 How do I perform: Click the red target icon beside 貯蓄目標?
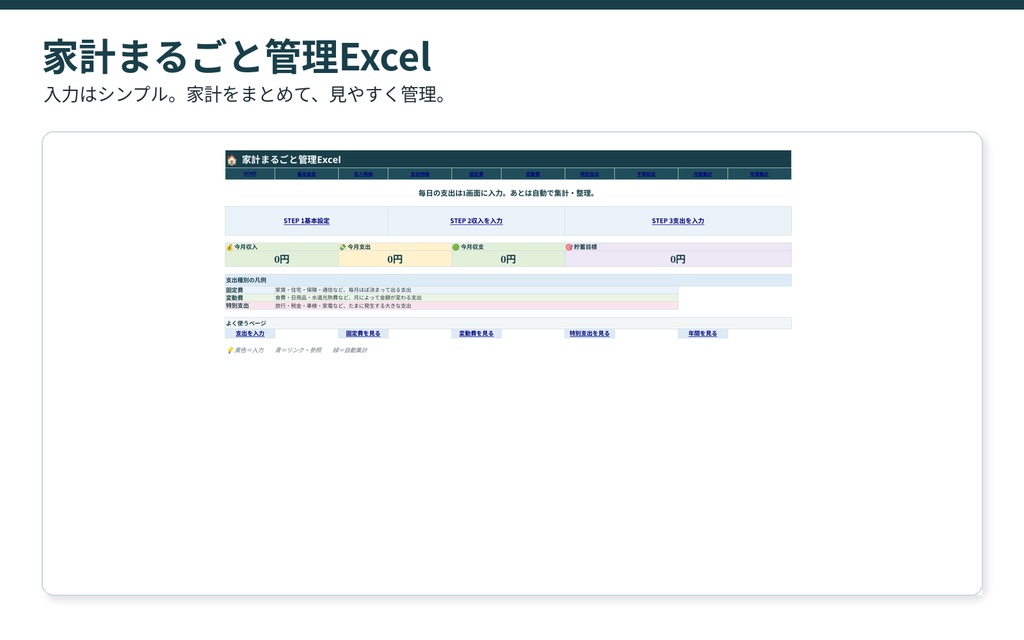coord(569,247)
